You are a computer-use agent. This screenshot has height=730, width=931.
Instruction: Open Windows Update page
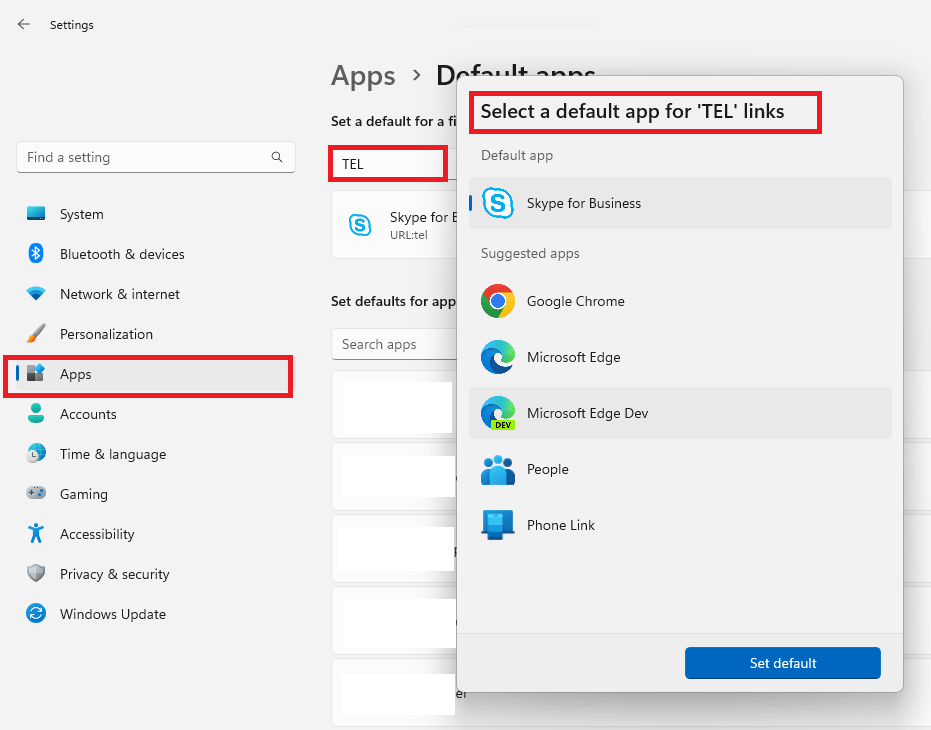point(156,614)
